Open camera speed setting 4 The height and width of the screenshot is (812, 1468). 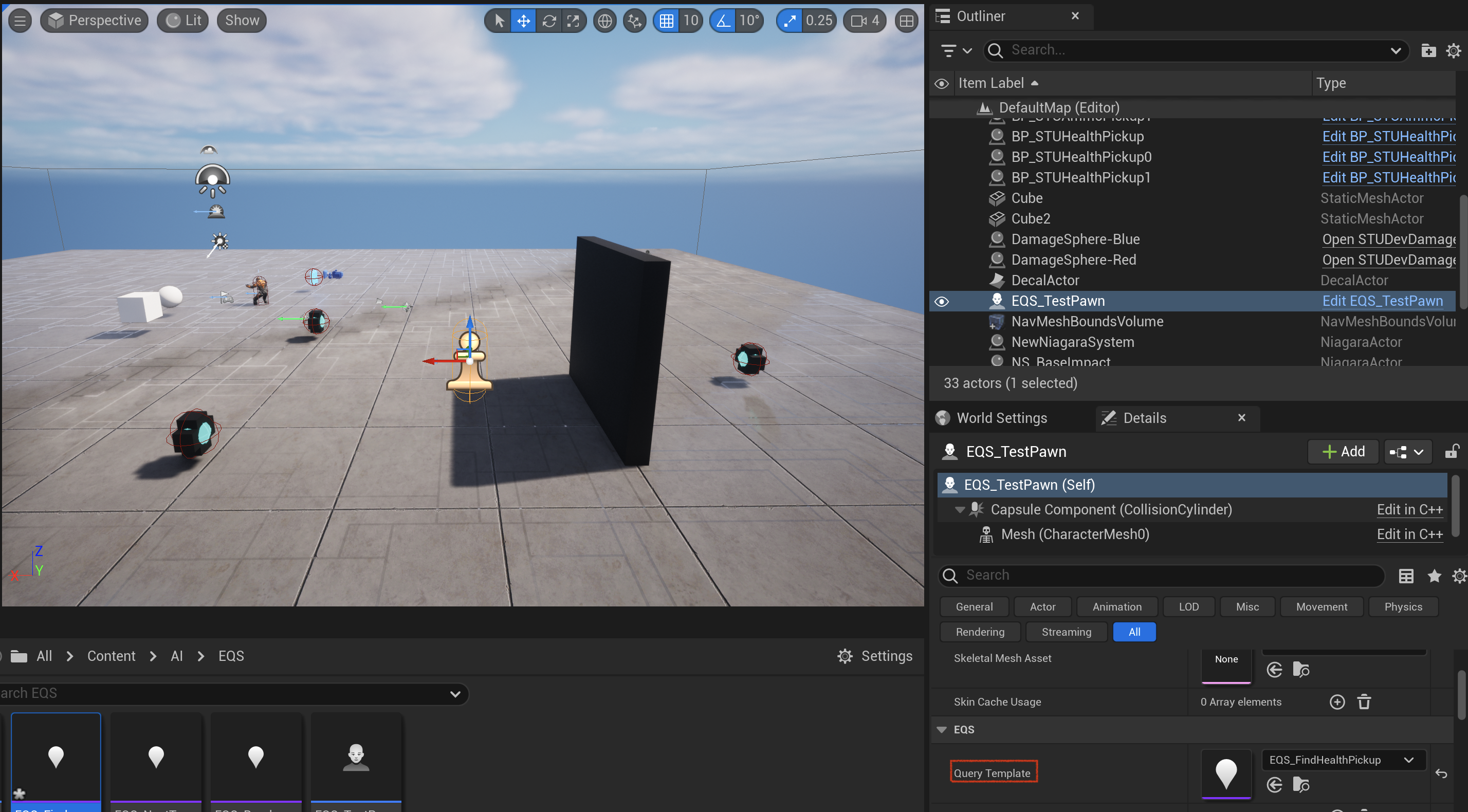pyautogui.click(x=865, y=21)
